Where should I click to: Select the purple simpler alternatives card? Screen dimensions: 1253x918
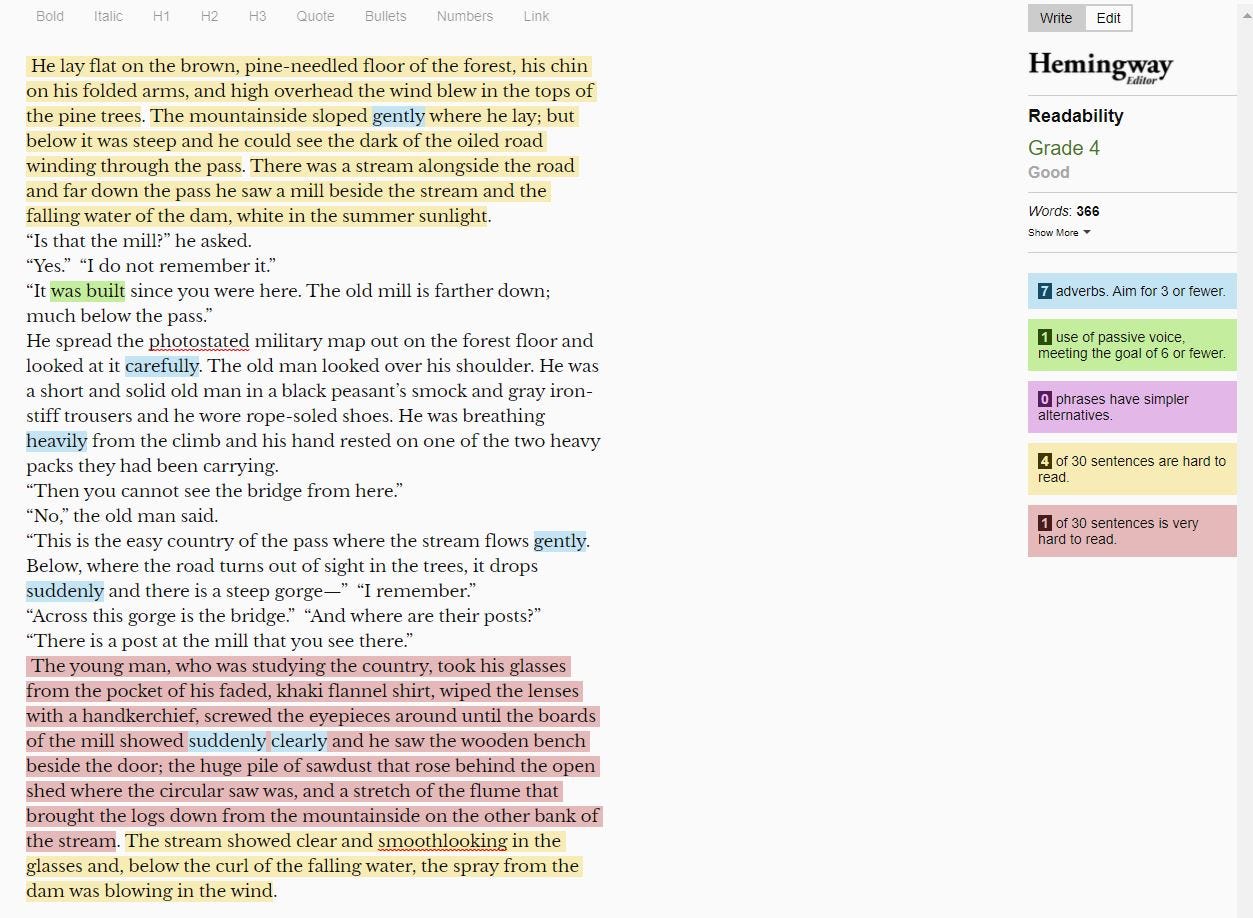(x=1132, y=407)
